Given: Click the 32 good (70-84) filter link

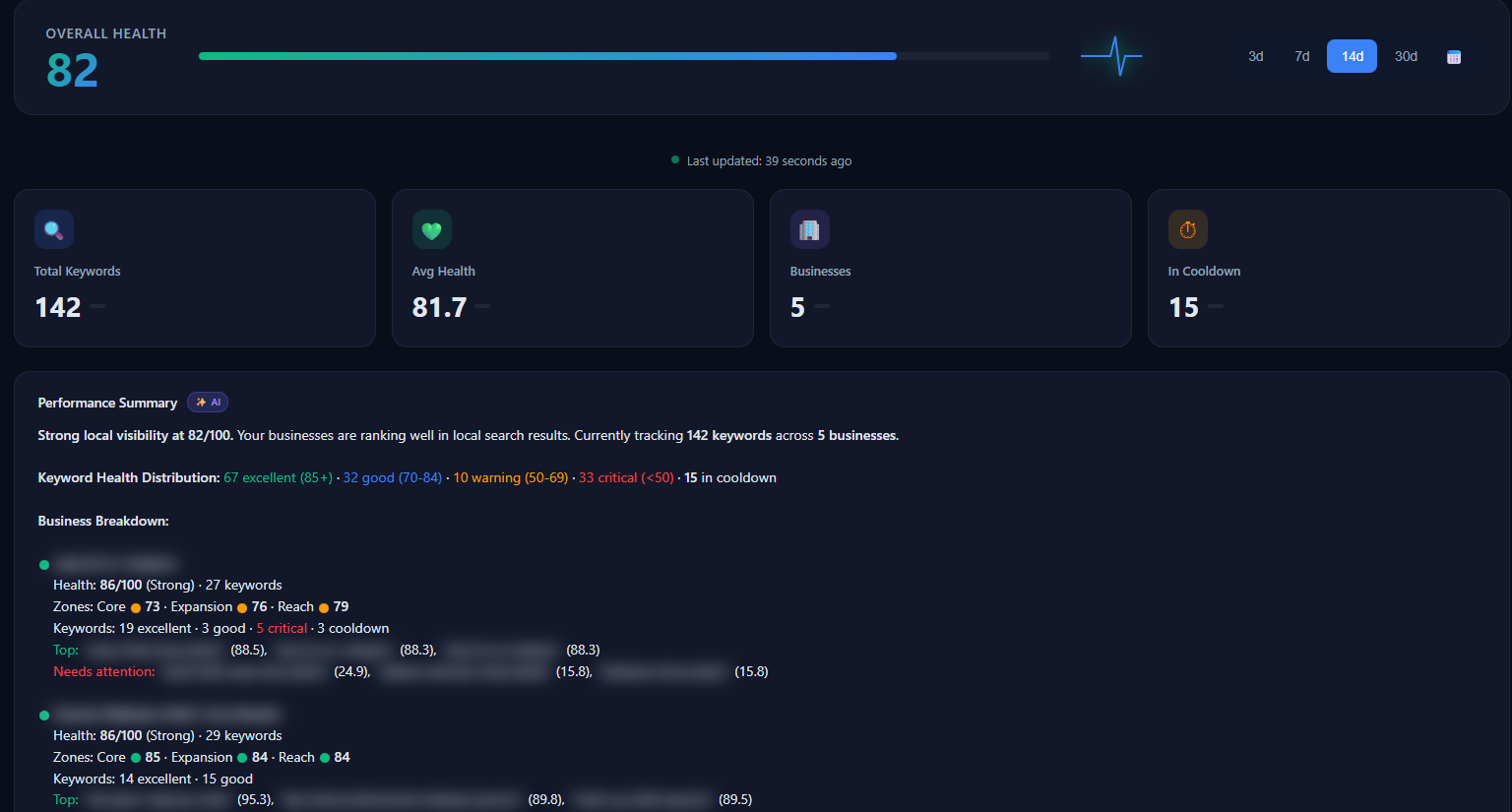Looking at the screenshot, I should (393, 477).
